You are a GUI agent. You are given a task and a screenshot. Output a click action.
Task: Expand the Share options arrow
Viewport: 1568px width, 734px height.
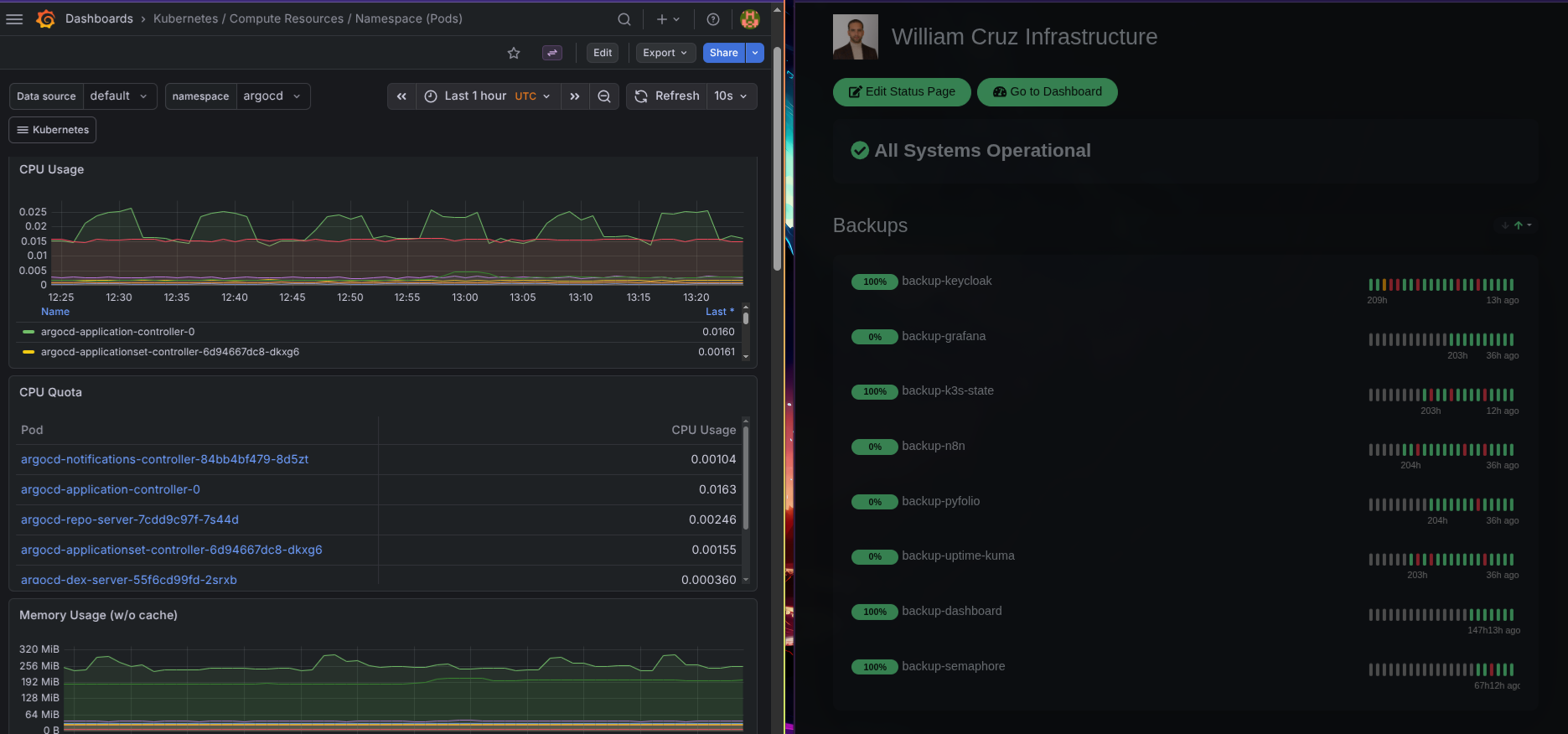[x=755, y=53]
